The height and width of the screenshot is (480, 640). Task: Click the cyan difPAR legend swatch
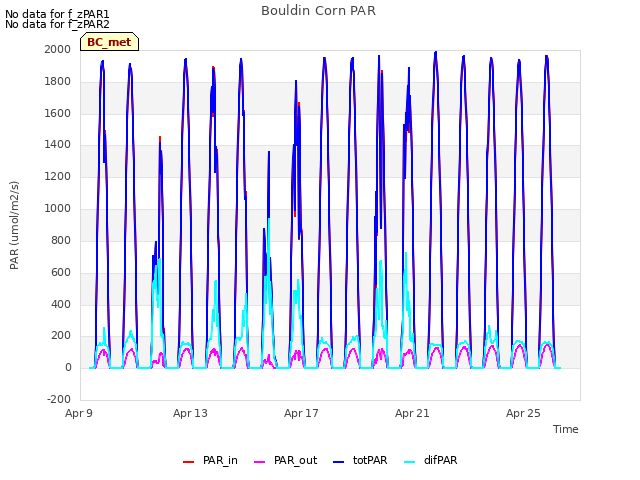pos(409,462)
